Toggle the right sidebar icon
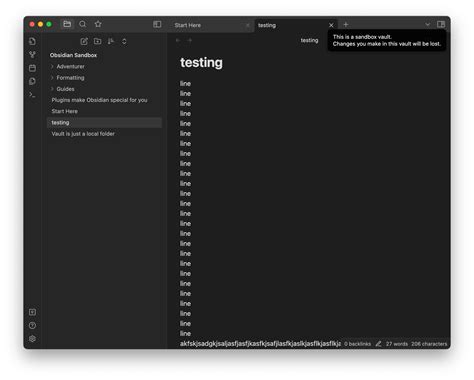This screenshot has width=474, height=380. click(x=441, y=24)
